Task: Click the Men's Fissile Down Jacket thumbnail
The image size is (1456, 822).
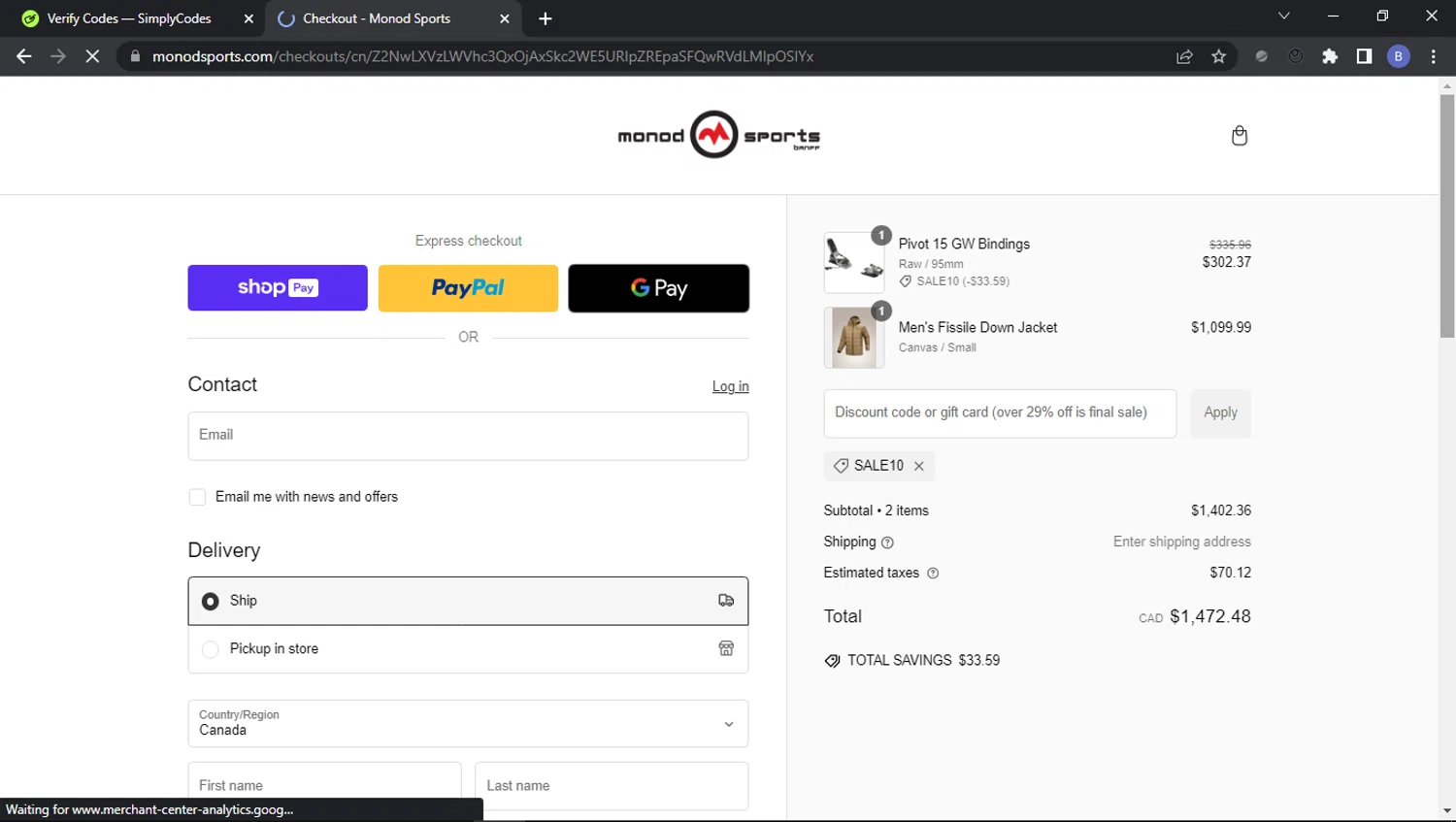Action: pyautogui.click(x=854, y=338)
